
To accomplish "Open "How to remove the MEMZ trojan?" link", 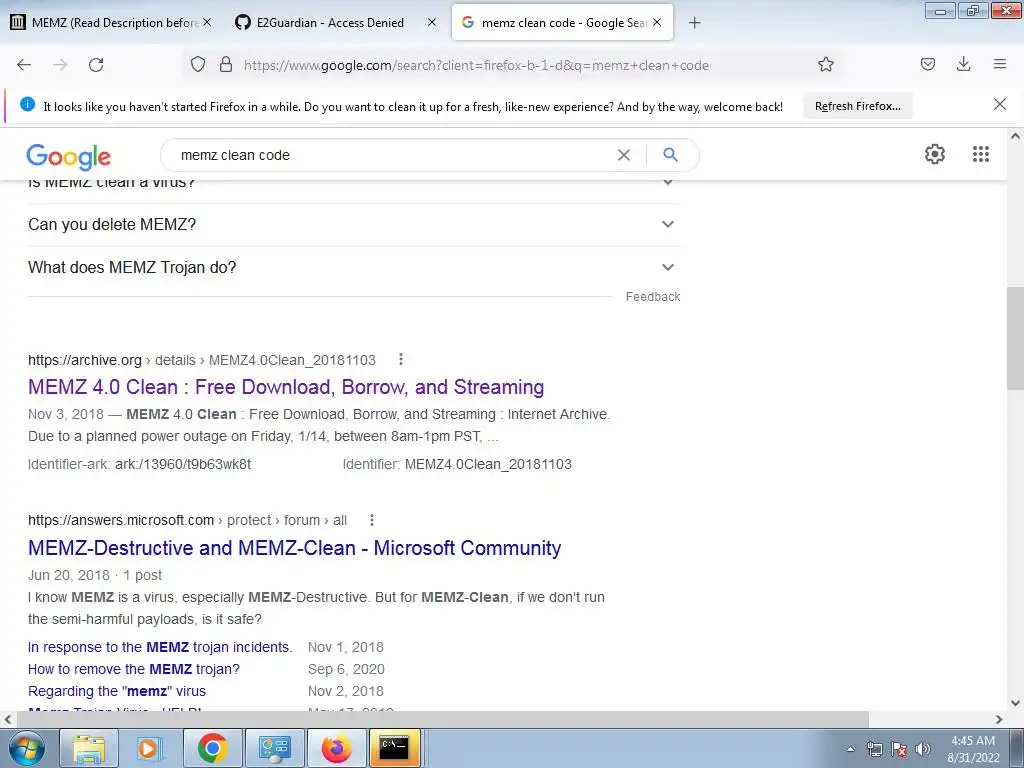I will (134, 669).
